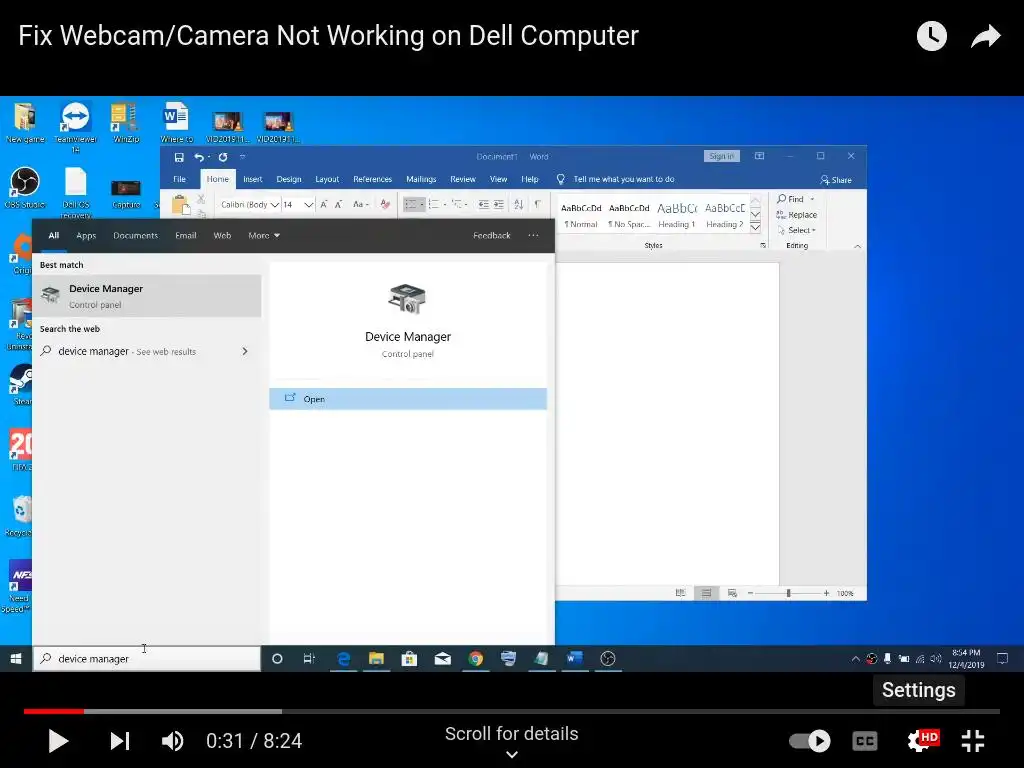Collapse the Word ribbon
This screenshot has height=768, width=1024.
(x=857, y=246)
